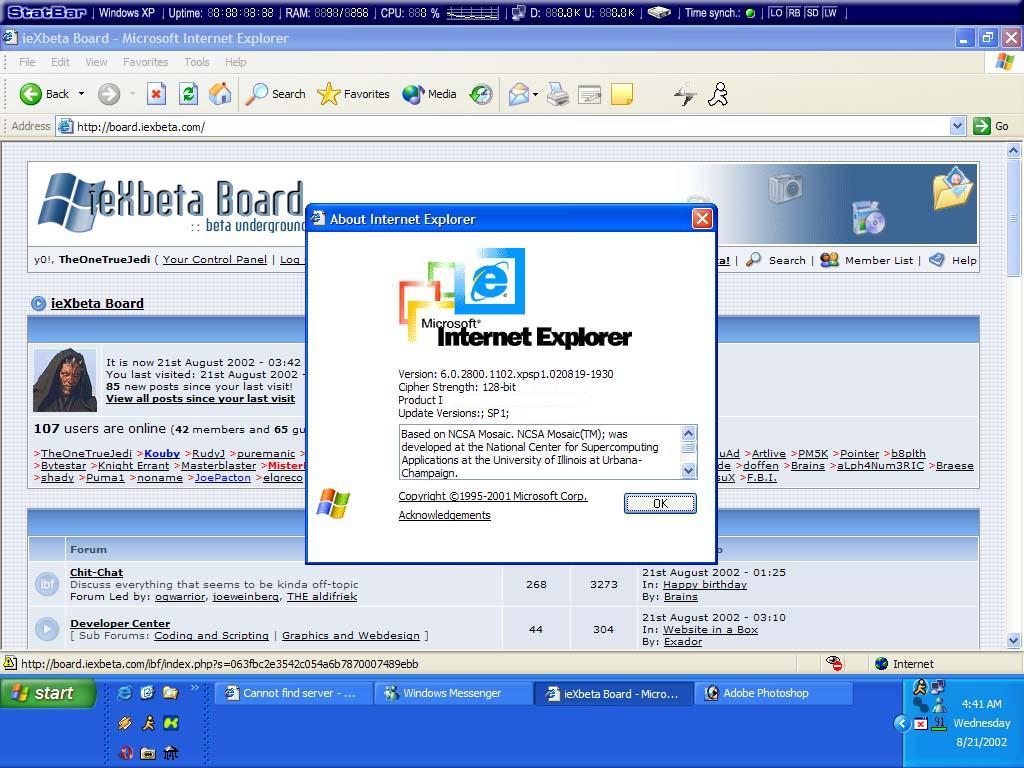Open the View menu
This screenshot has height=768, width=1024.
pos(96,62)
